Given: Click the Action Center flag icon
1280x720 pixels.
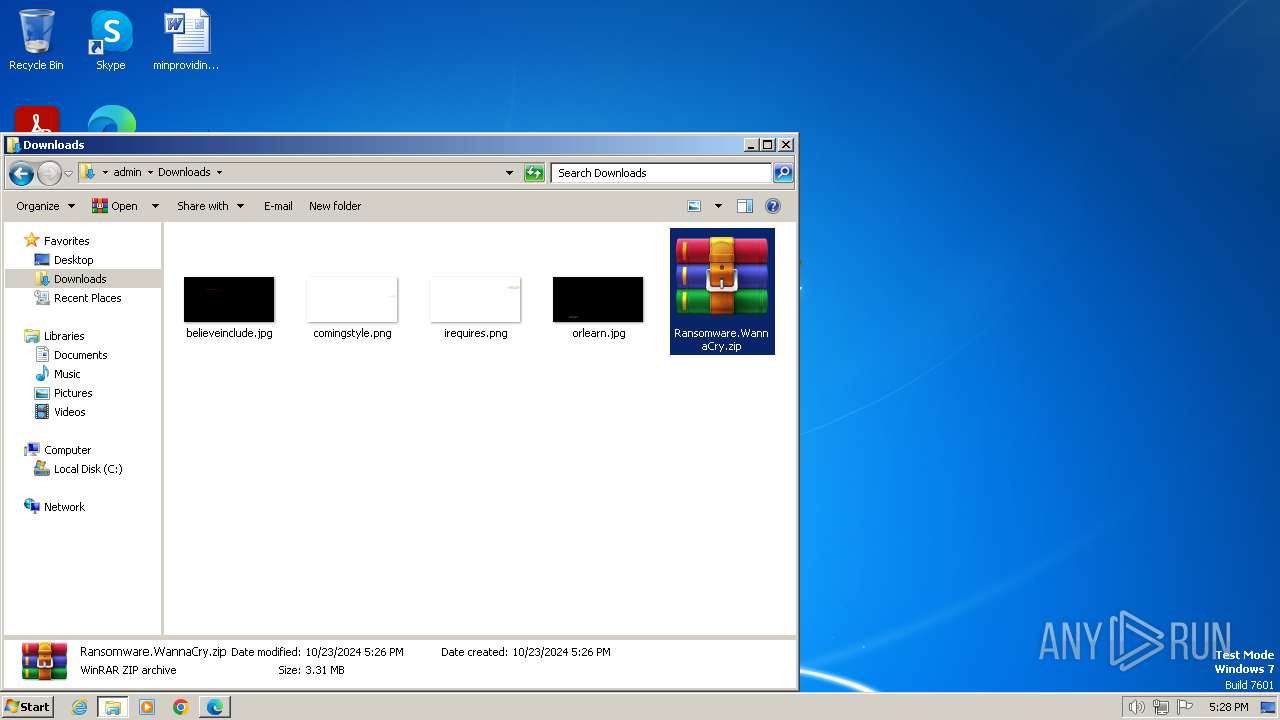Looking at the screenshot, I should coord(1186,707).
